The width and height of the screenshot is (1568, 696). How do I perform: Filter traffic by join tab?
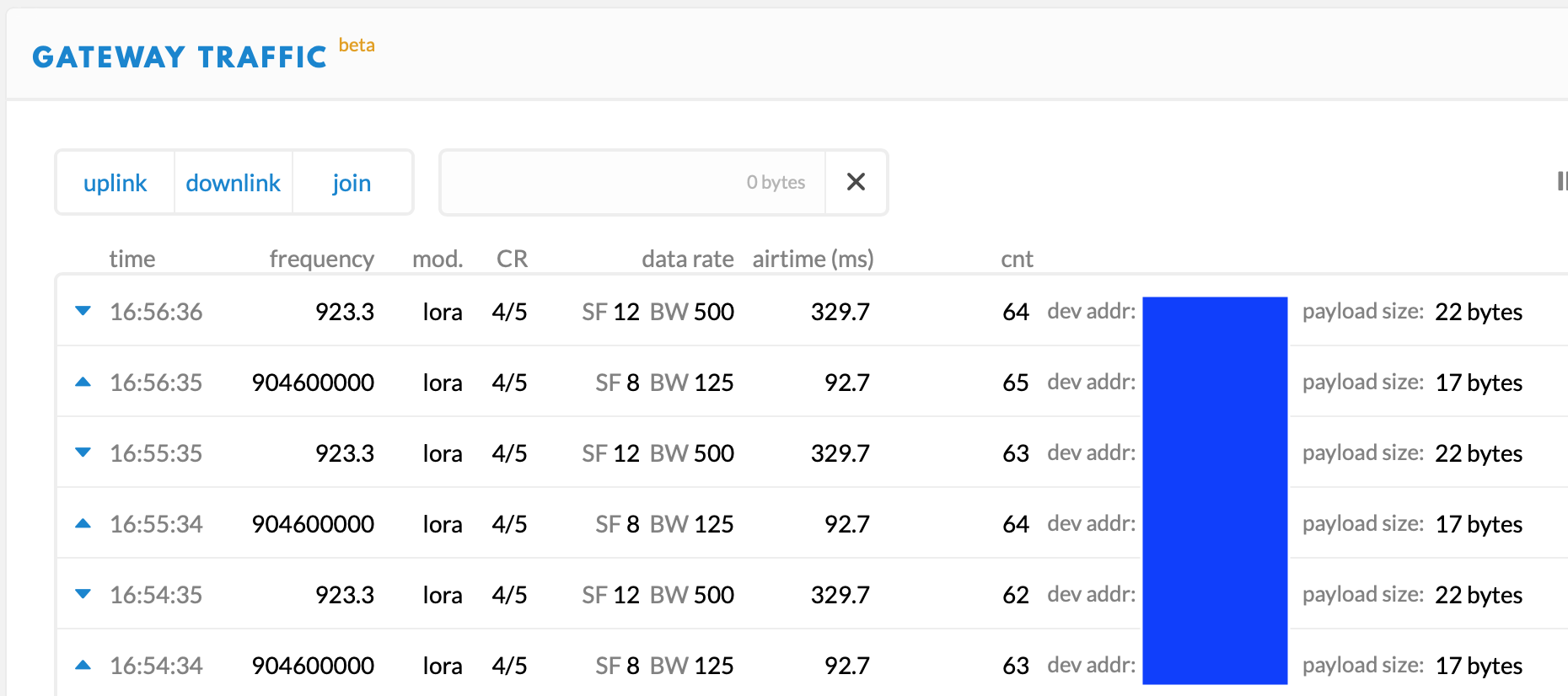click(352, 183)
